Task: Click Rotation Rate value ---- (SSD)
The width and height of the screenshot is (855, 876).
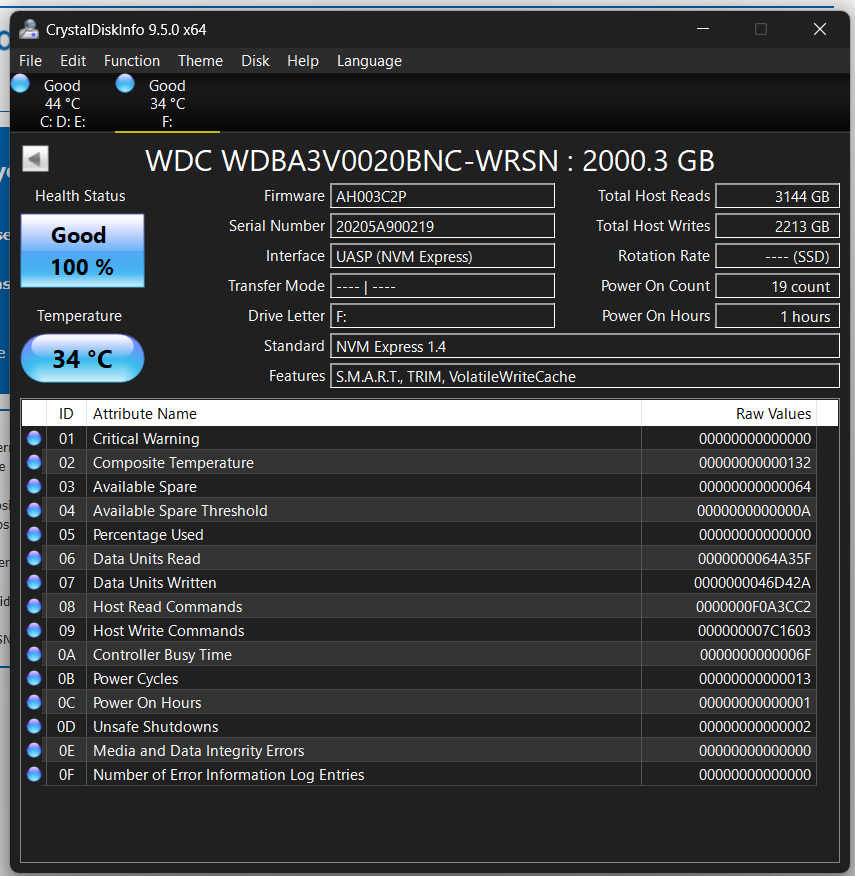Action: [x=777, y=256]
